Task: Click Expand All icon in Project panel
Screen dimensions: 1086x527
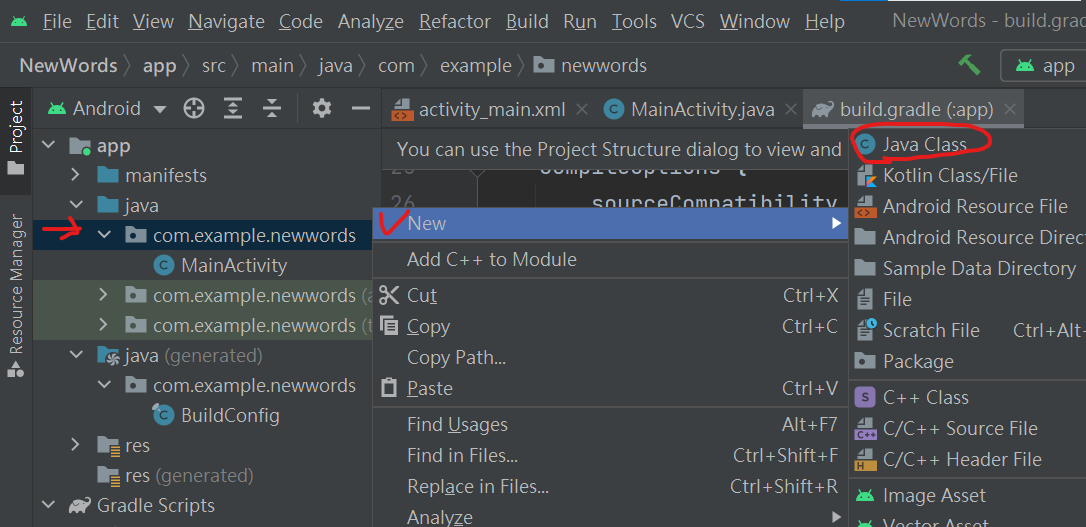Action: click(x=233, y=109)
